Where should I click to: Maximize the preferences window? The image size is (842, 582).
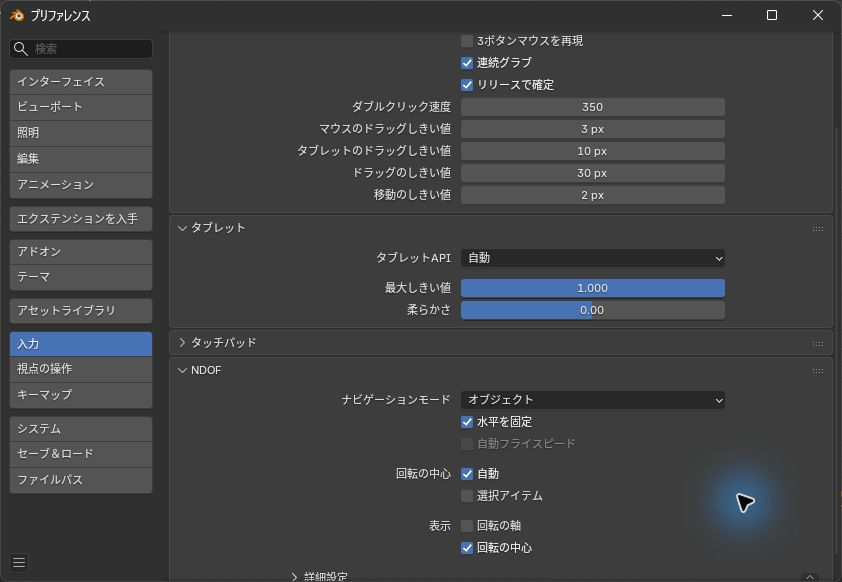point(772,15)
